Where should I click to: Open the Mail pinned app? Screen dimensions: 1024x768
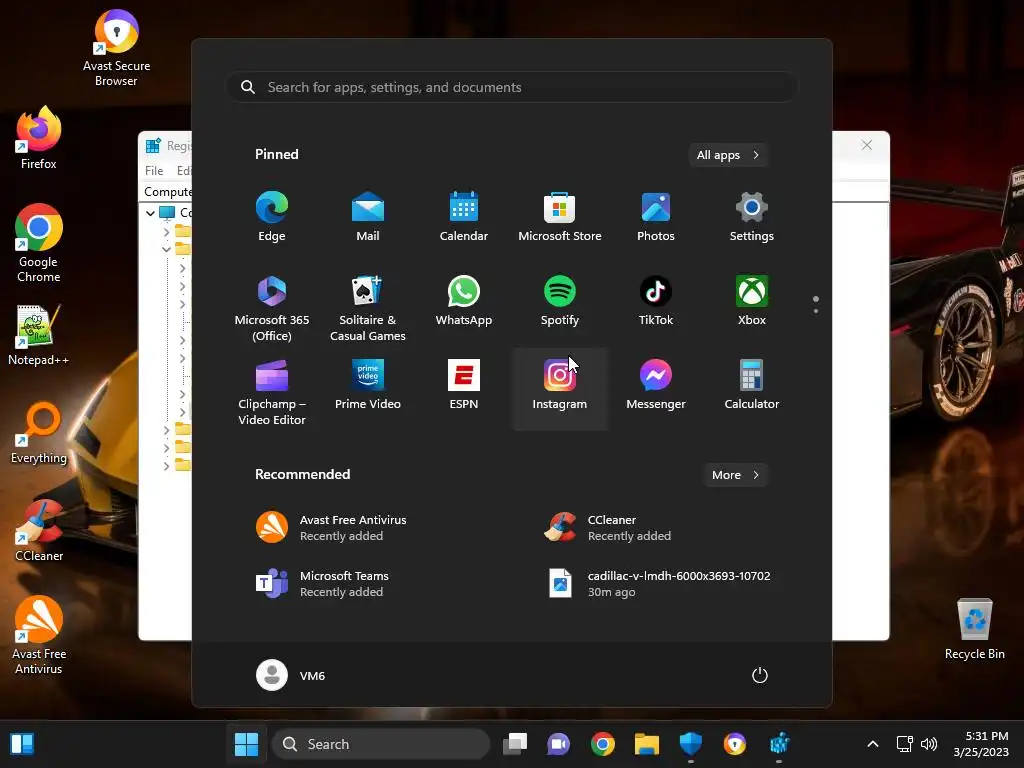[x=368, y=217]
